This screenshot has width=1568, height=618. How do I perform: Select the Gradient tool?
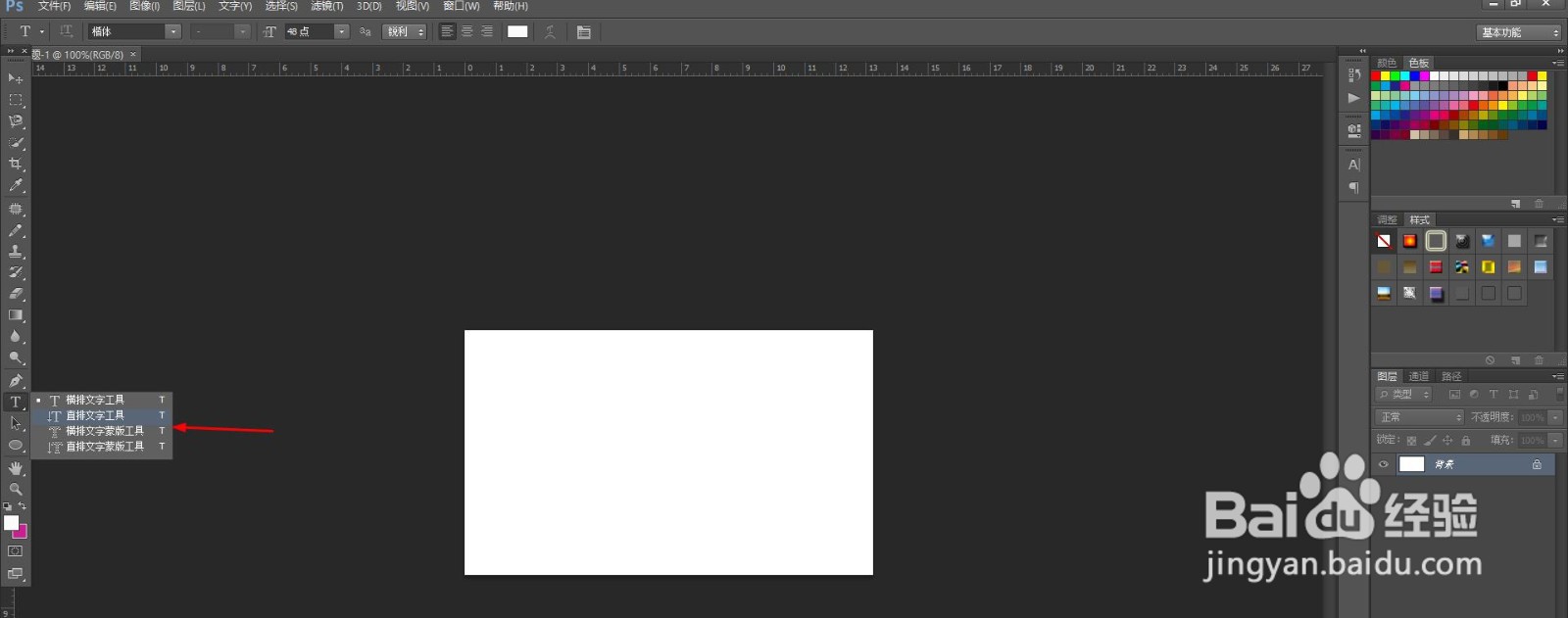point(16,315)
